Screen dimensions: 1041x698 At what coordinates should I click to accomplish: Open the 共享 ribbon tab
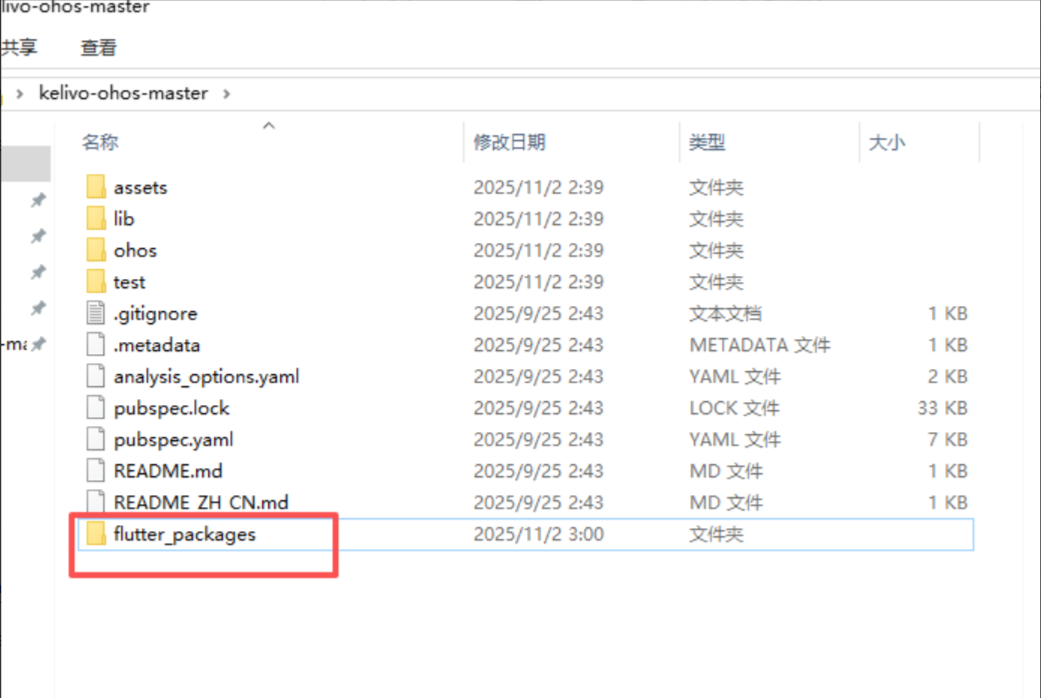(18, 47)
